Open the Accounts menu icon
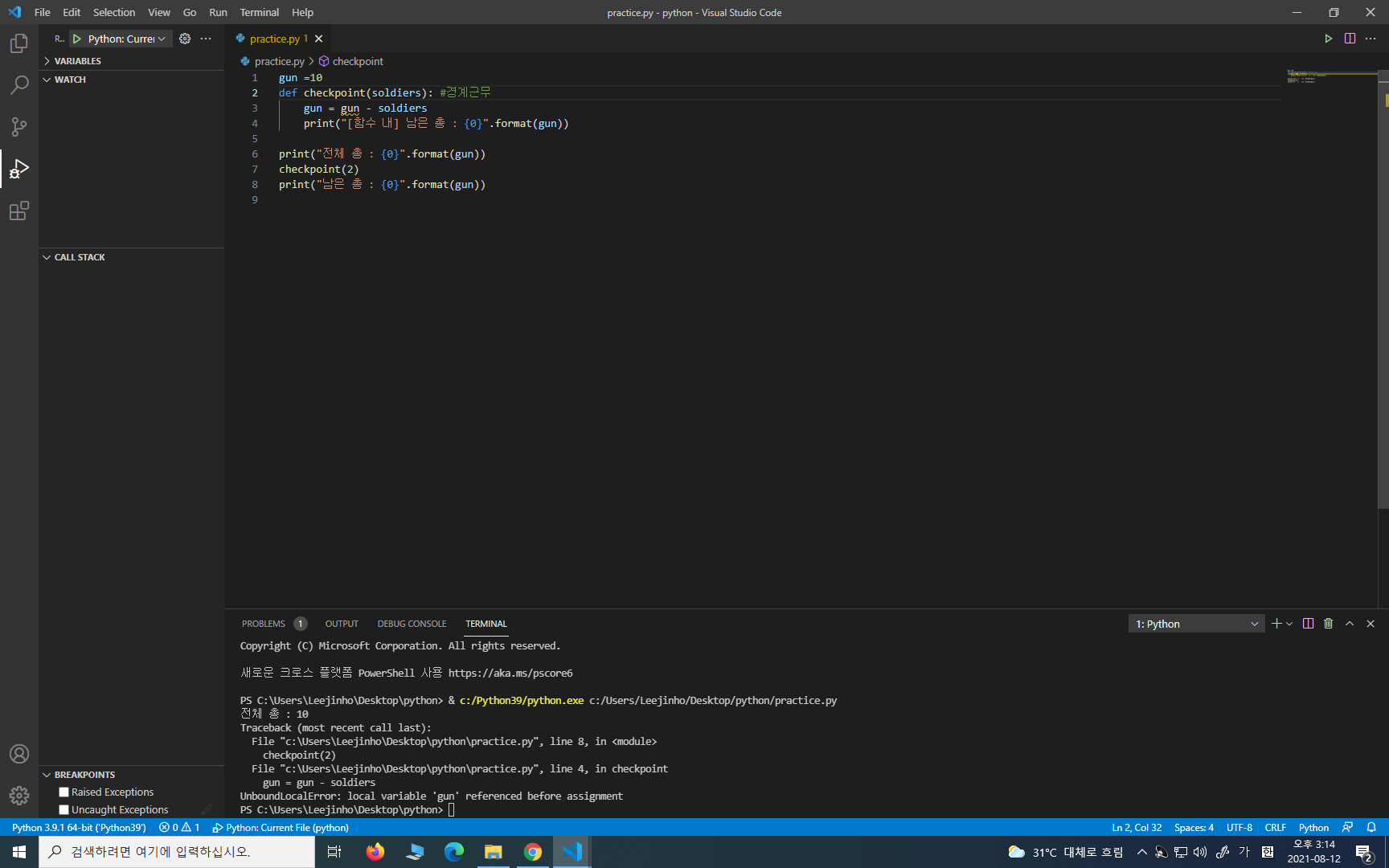The image size is (1389, 868). (x=19, y=754)
